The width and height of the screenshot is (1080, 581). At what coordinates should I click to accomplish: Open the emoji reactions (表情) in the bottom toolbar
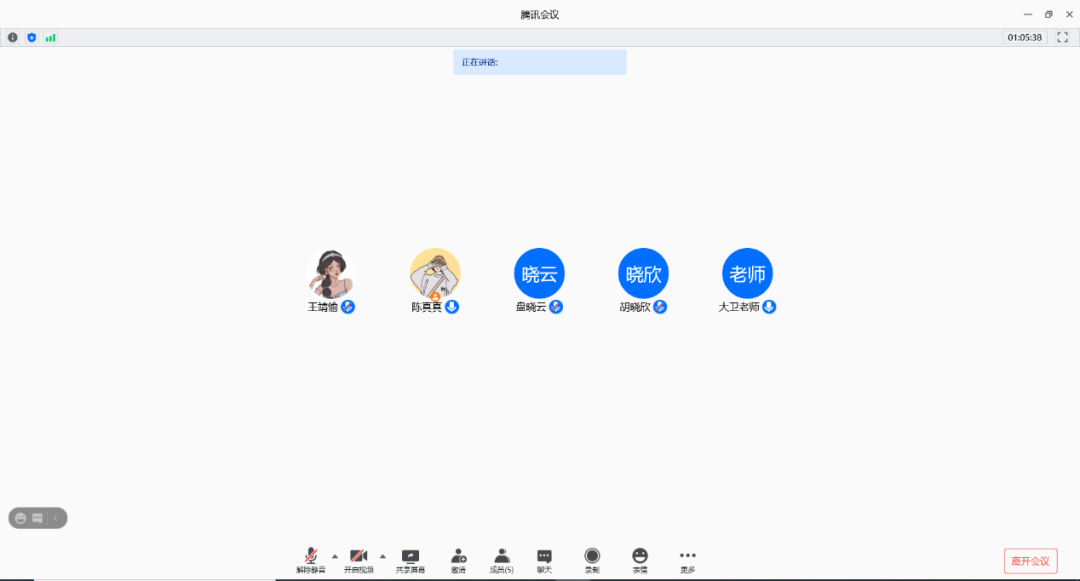tap(640, 559)
